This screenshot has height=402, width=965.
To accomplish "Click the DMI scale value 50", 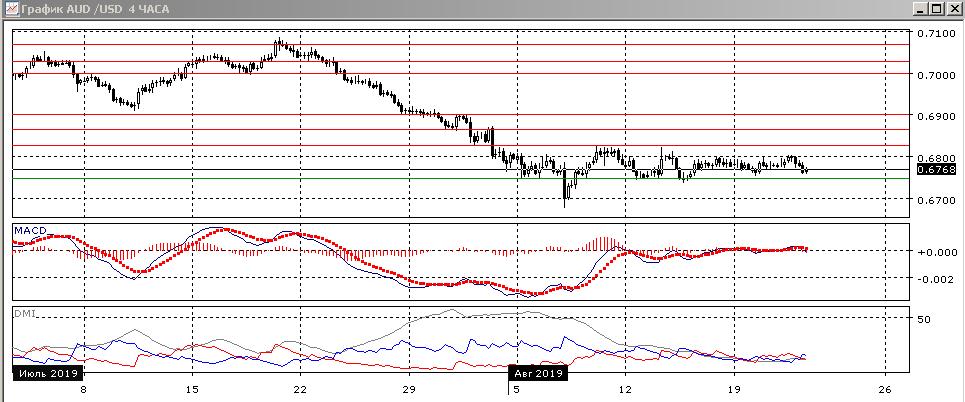I will pos(926,319).
